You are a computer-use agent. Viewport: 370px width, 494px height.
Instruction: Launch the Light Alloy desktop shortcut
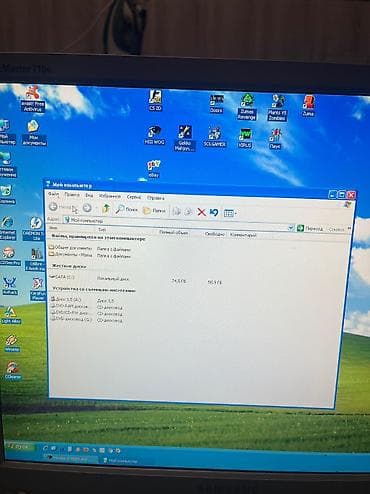tap(11, 315)
